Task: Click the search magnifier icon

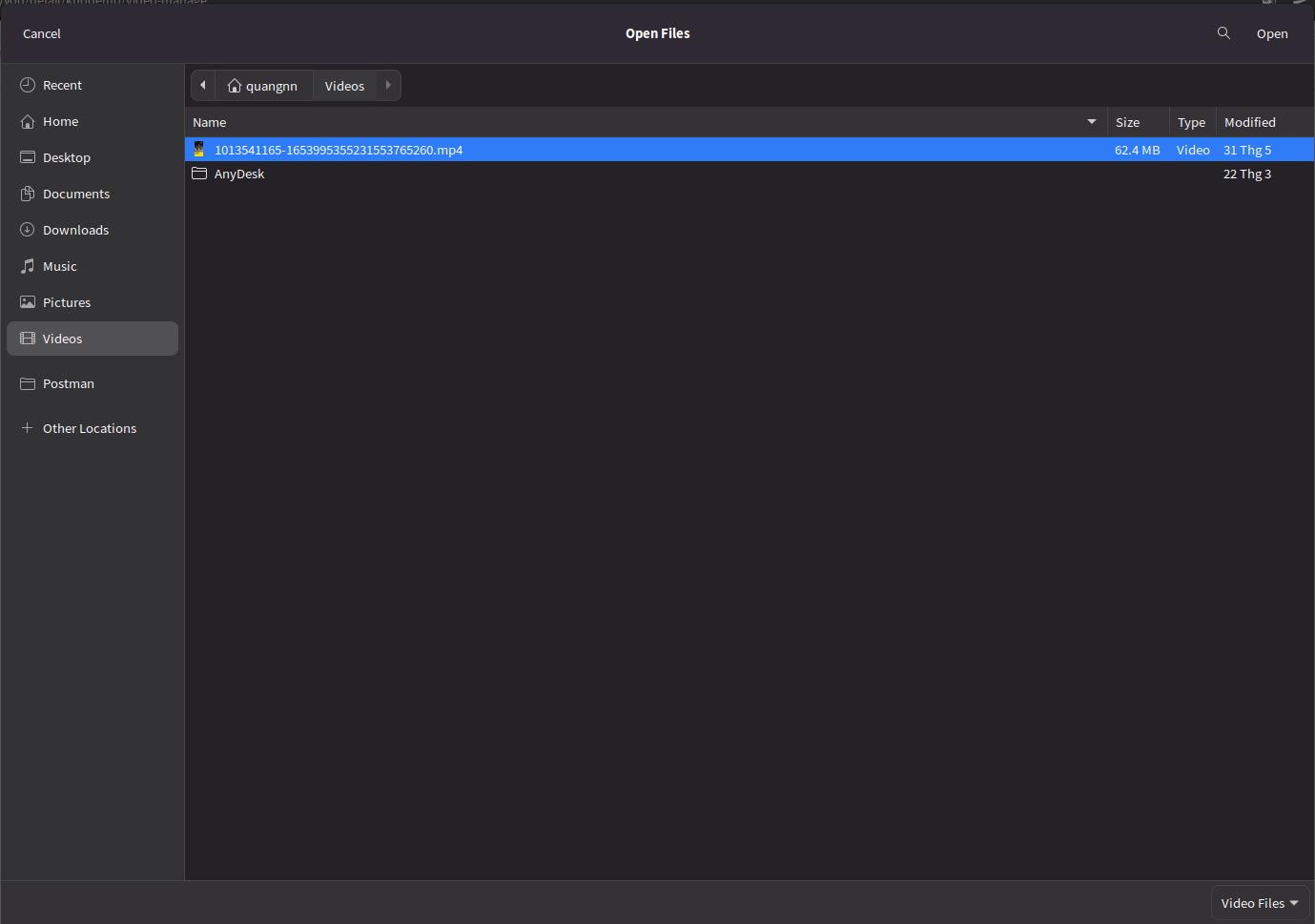Action: point(1223,33)
